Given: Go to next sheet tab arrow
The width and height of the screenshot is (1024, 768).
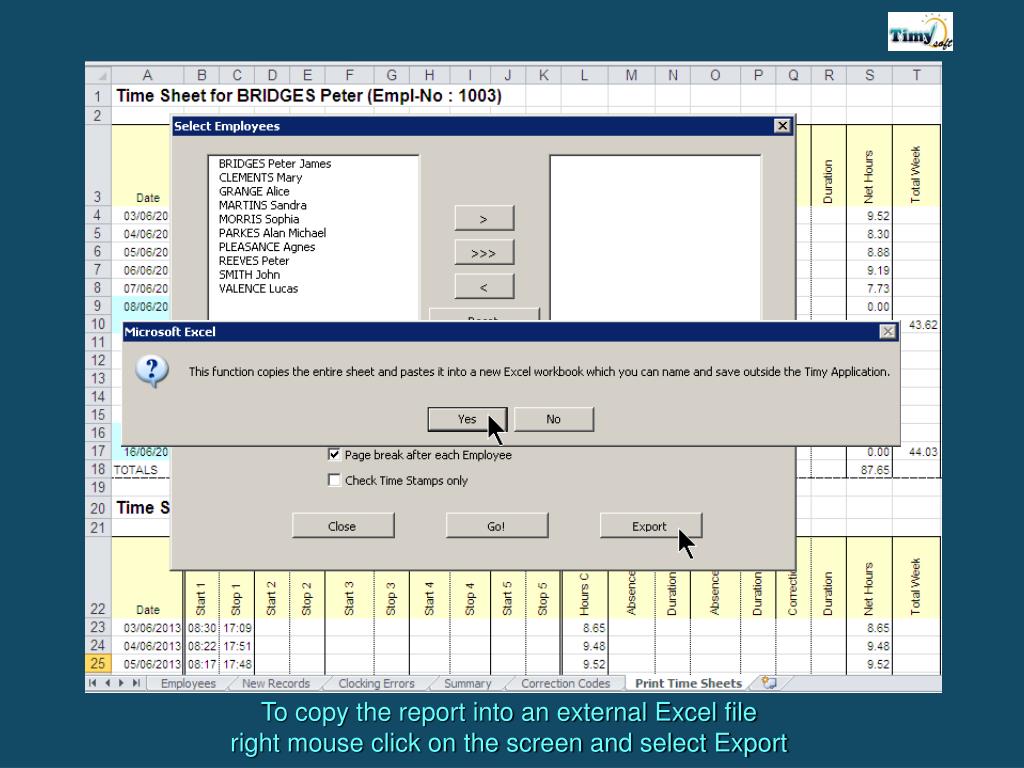Looking at the screenshot, I should point(121,683).
